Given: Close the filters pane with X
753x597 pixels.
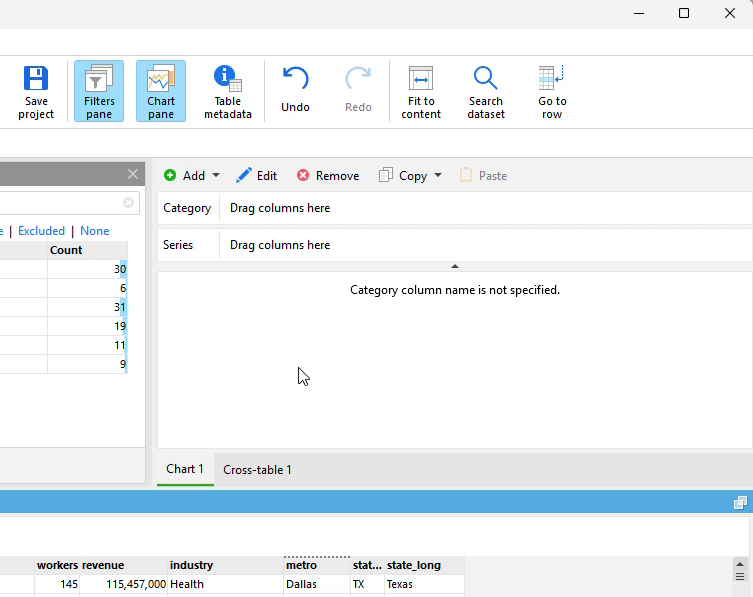Looking at the screenshot, I should click(x=133, y=174).
